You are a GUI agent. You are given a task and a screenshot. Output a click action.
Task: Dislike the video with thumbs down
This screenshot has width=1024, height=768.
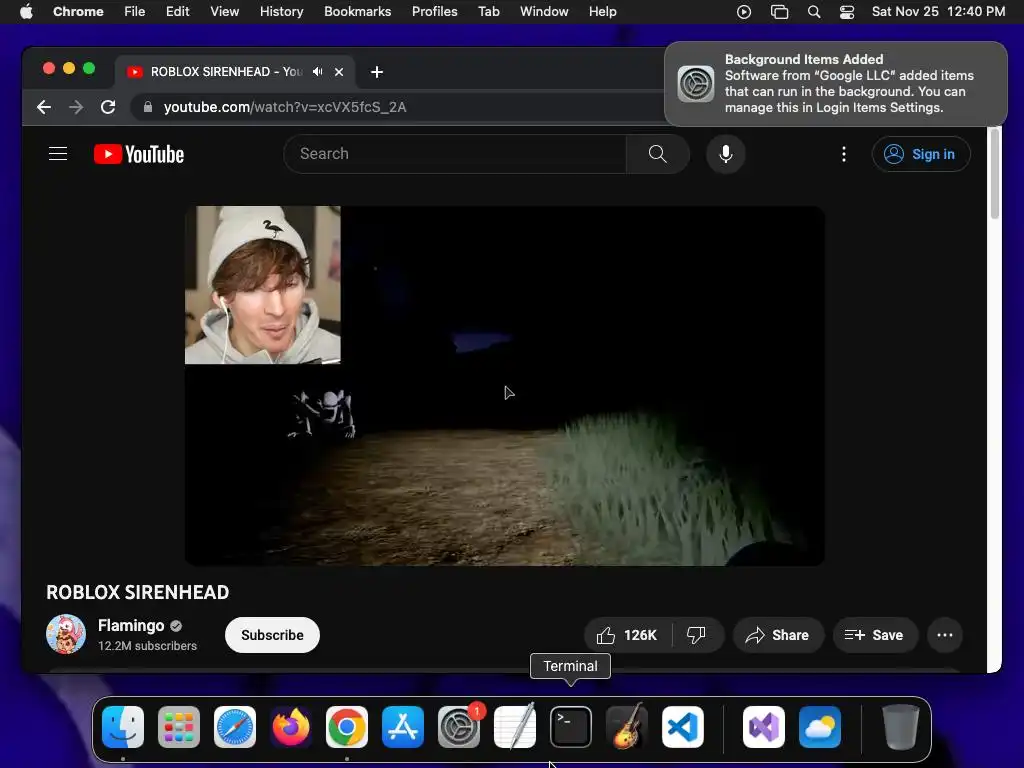point(697,635)
